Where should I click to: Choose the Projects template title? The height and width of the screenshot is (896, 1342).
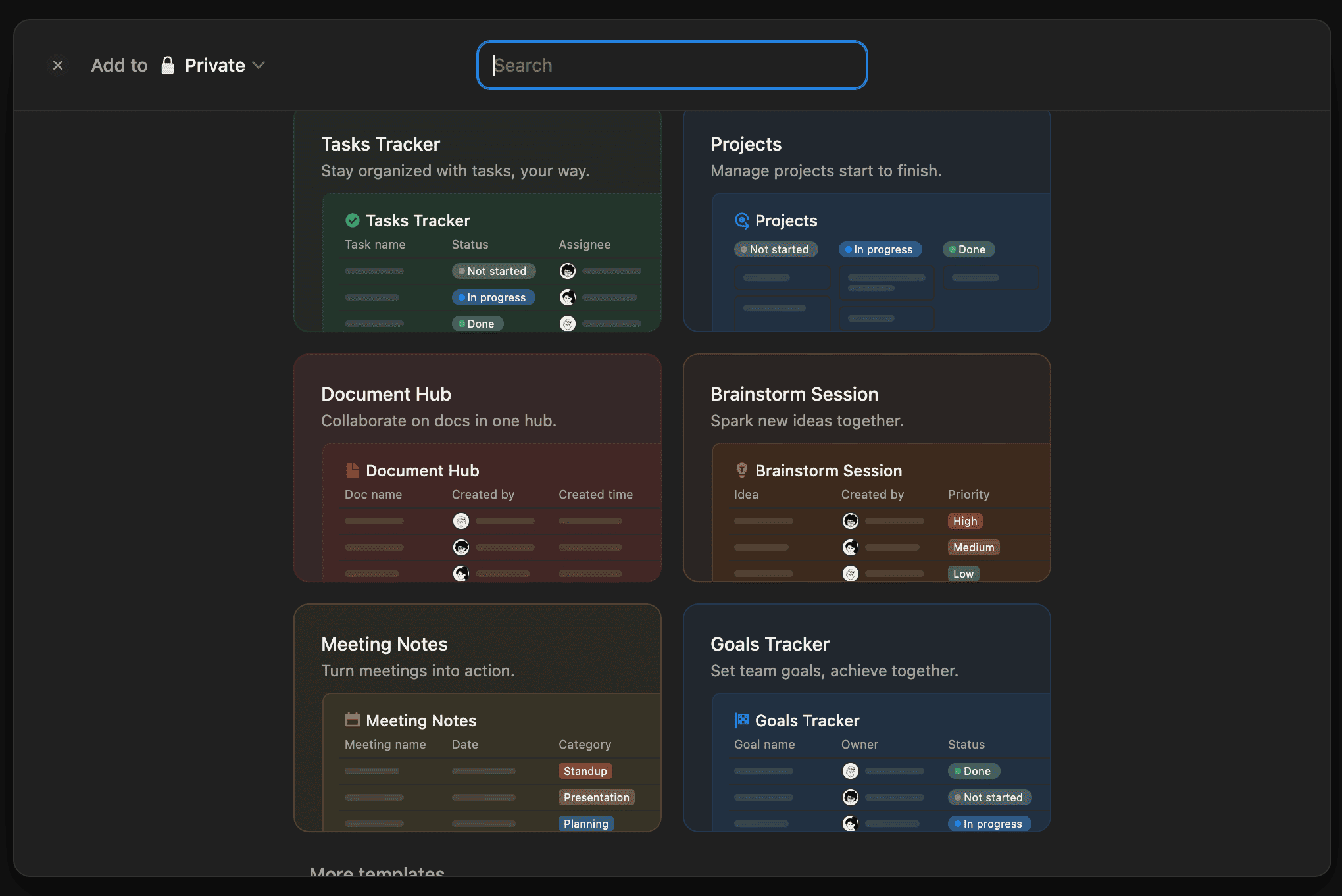point(745,144)
